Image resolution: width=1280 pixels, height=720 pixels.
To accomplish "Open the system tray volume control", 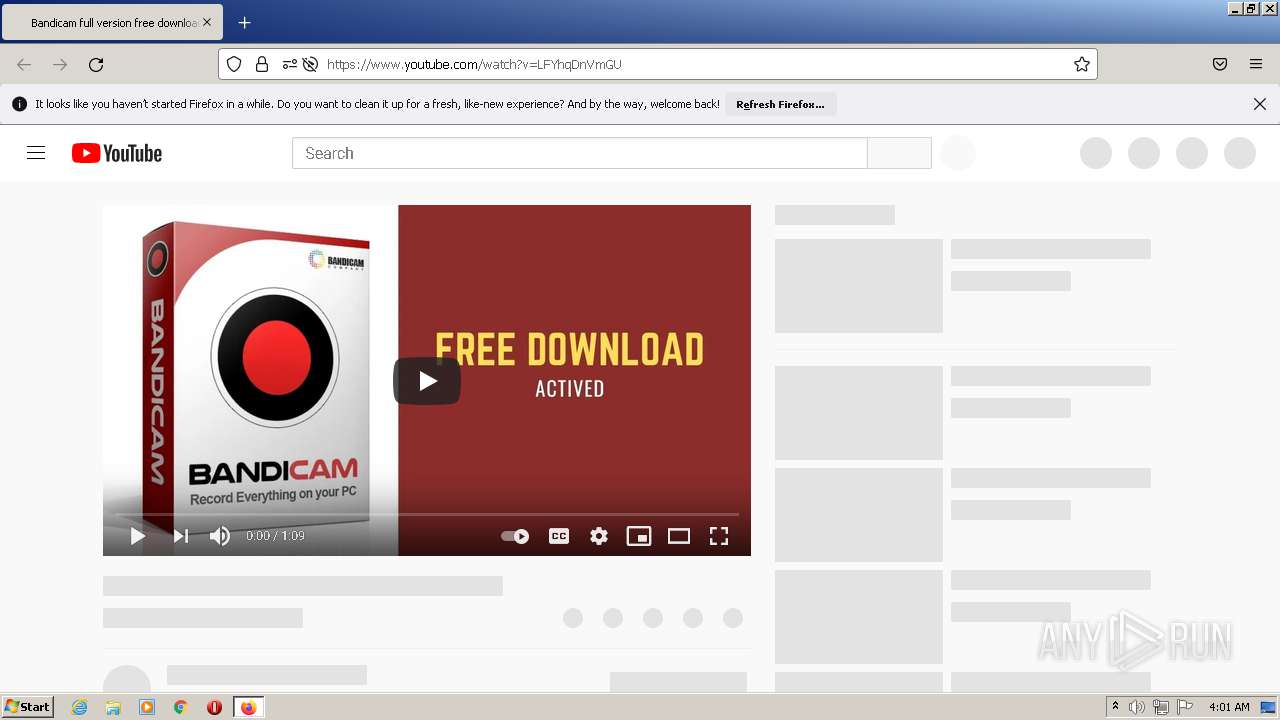I will pos(1136,707).
